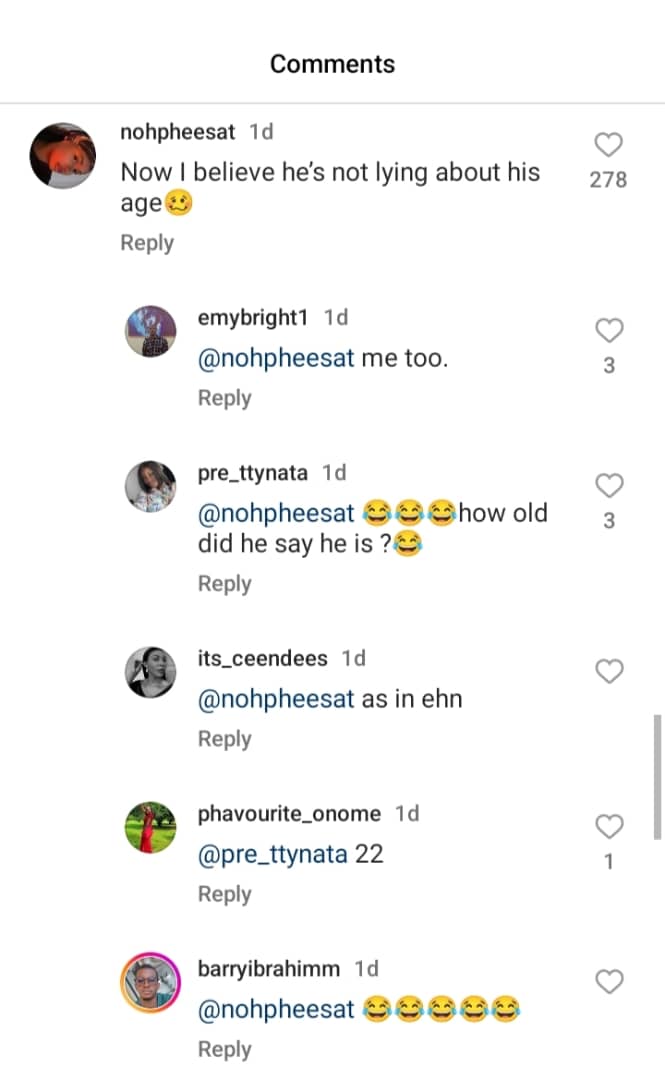This screenshot has height=1080, width=665.
Task: Open @nohpheesat mention in its_ceendees reply
Action: tap(276, 700)
